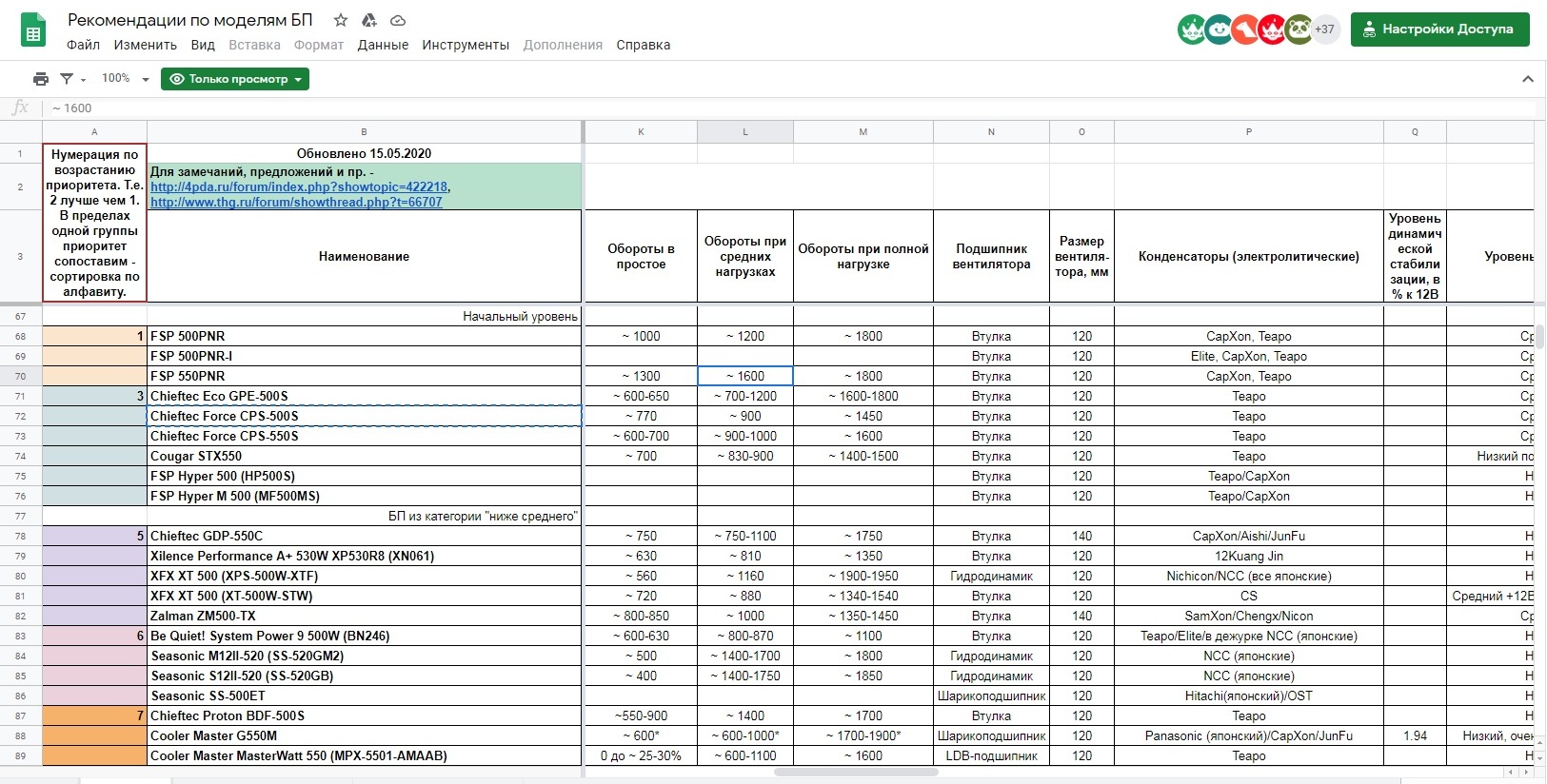Click the vertical scrollbar thumb on the right
The height and width of the screenshot is (784, 1547).
[x=1539, y=336]
